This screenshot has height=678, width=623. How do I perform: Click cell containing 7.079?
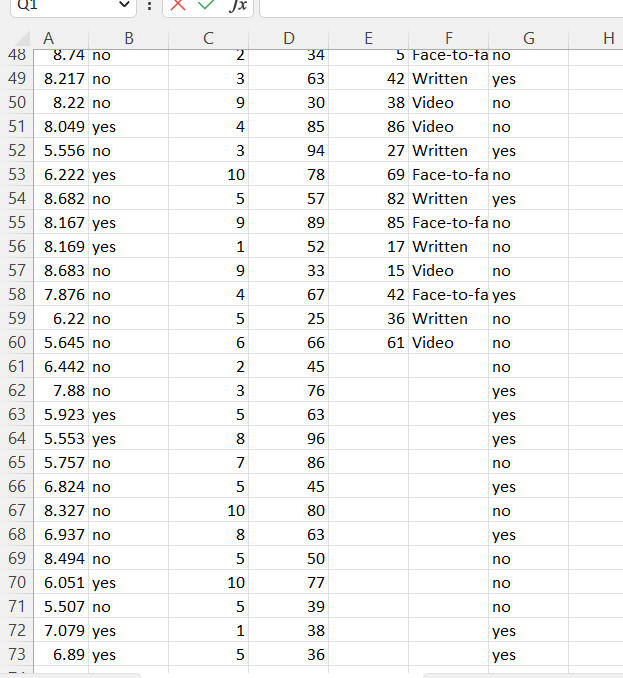pos(61,630)
